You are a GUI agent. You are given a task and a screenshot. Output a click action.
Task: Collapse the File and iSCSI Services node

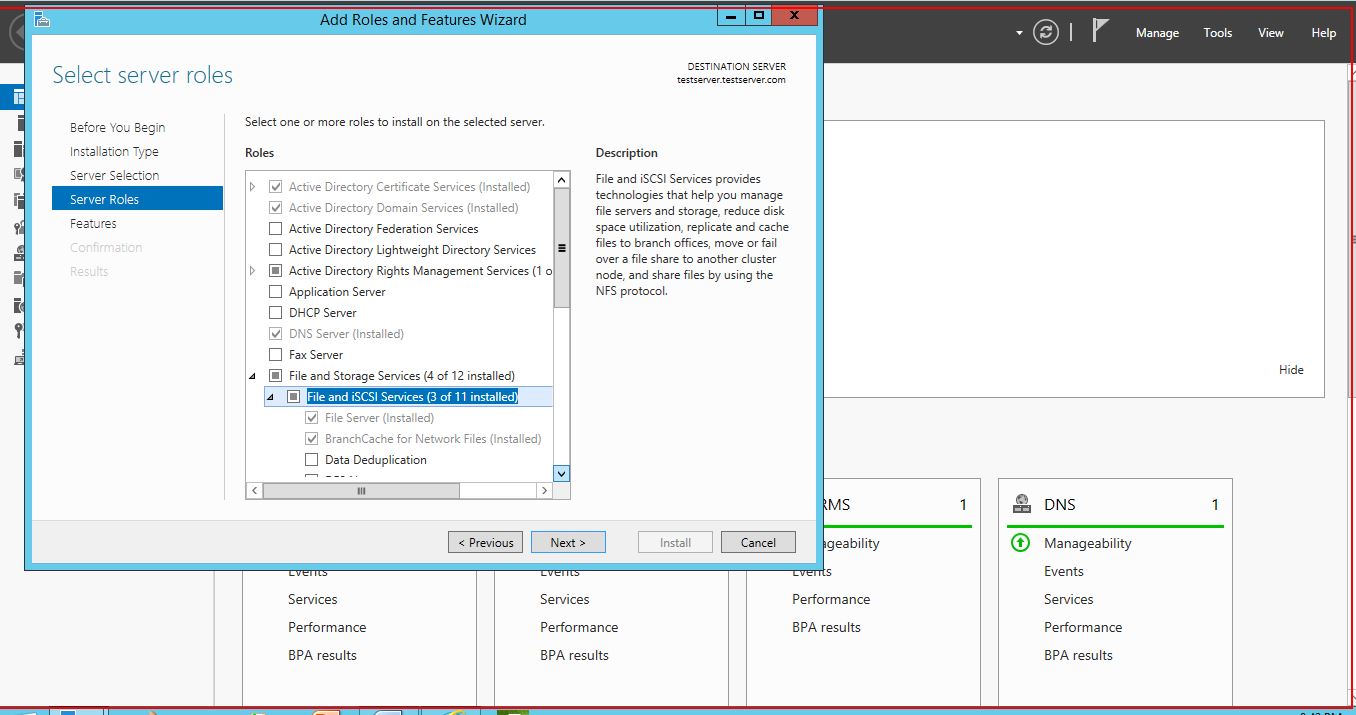(271, 397)
